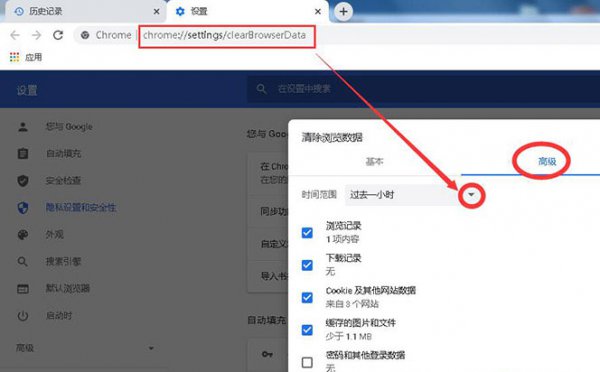
Task: Open the 时间范围 dropdown showing 过去一小时
Action: (411, 195)
